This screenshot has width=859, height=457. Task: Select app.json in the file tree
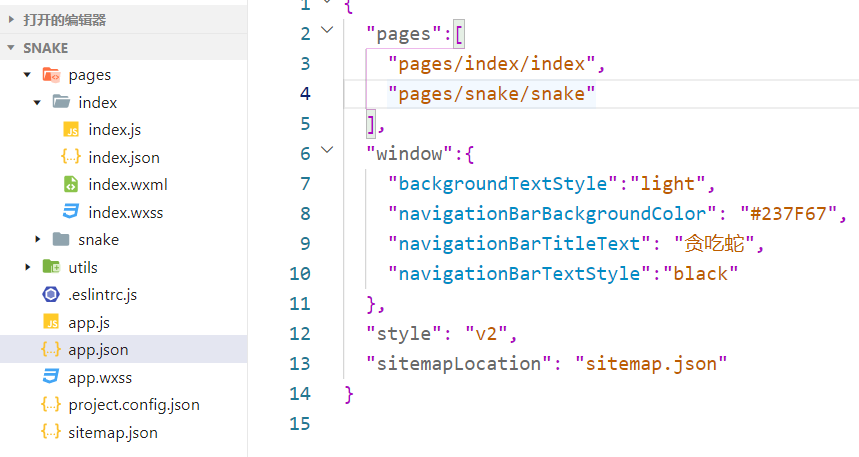point(98,350)
